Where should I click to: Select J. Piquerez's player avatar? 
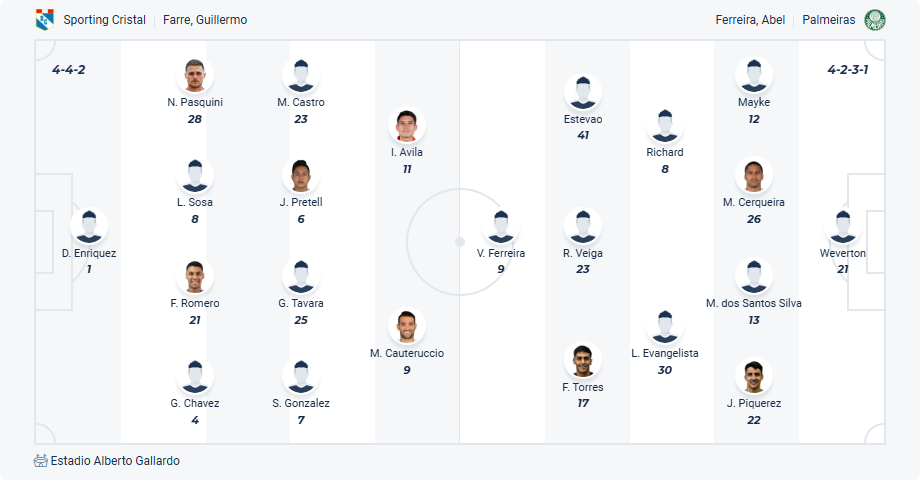pyautogui.click(x=753, y=377)
